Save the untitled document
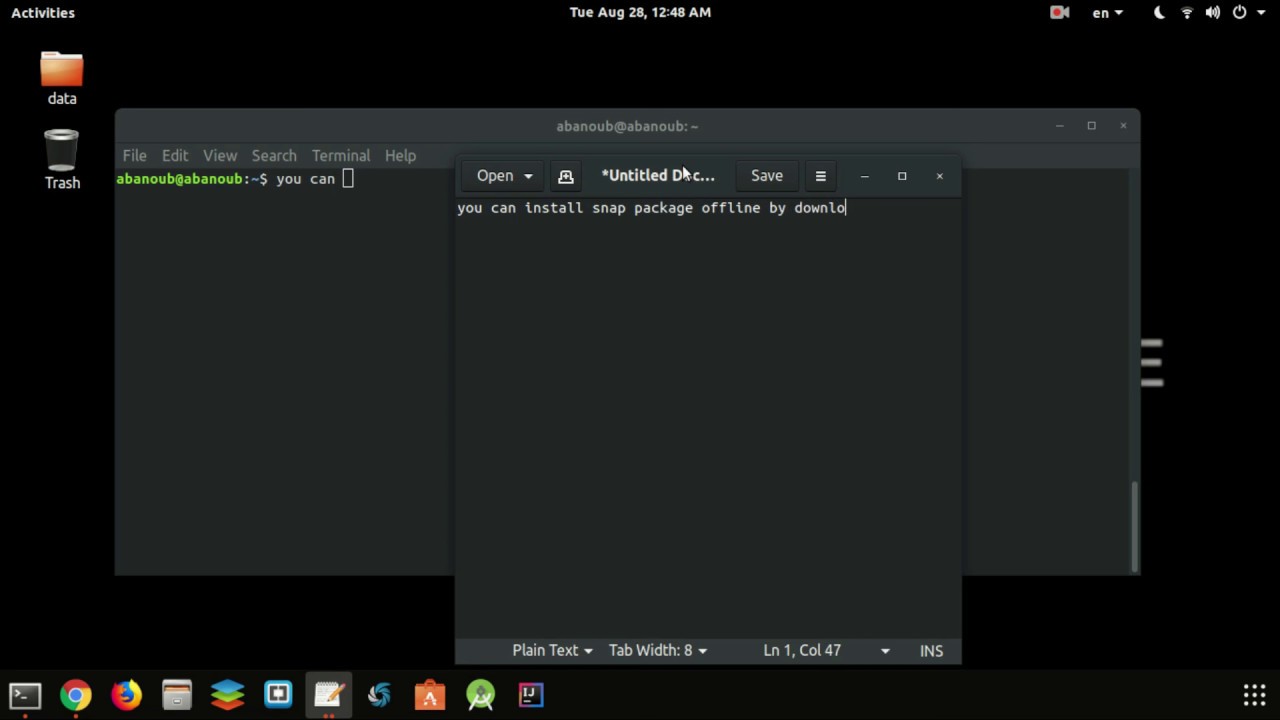 [767, 176]
